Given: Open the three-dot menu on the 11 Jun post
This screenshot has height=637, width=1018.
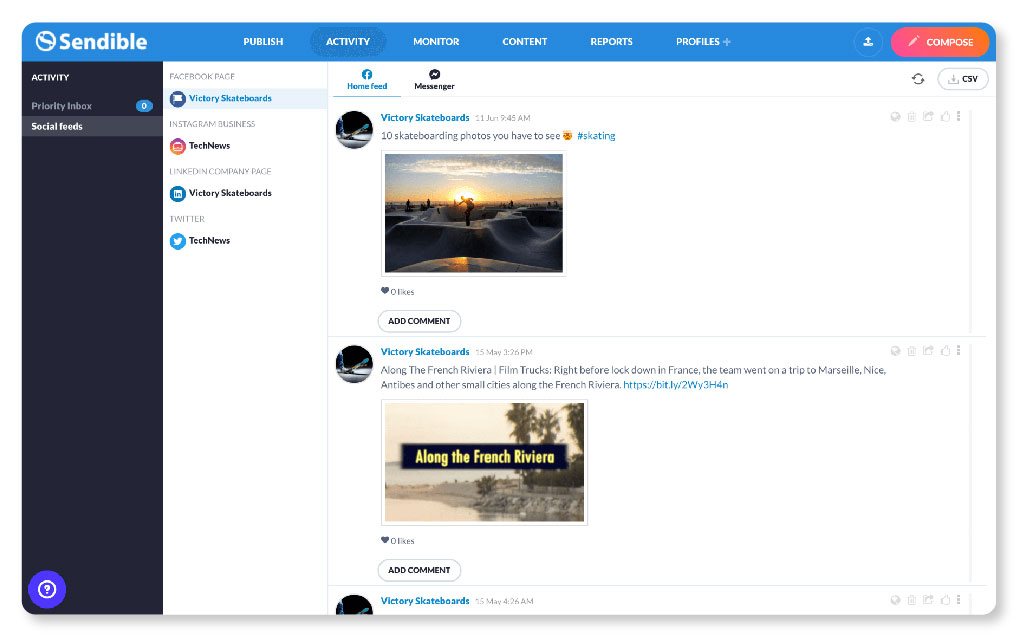Looking at the screenshot, I should pos(958,117).
